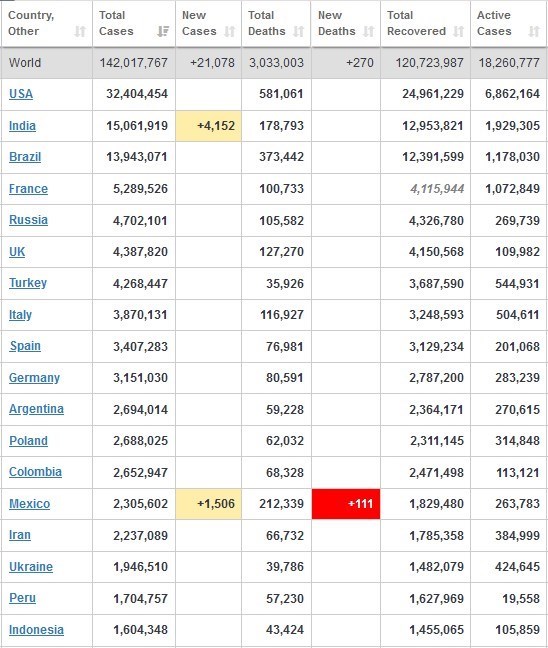Sort by Country column arrow icon
The image size is (548, 648).
click(80, 31)
